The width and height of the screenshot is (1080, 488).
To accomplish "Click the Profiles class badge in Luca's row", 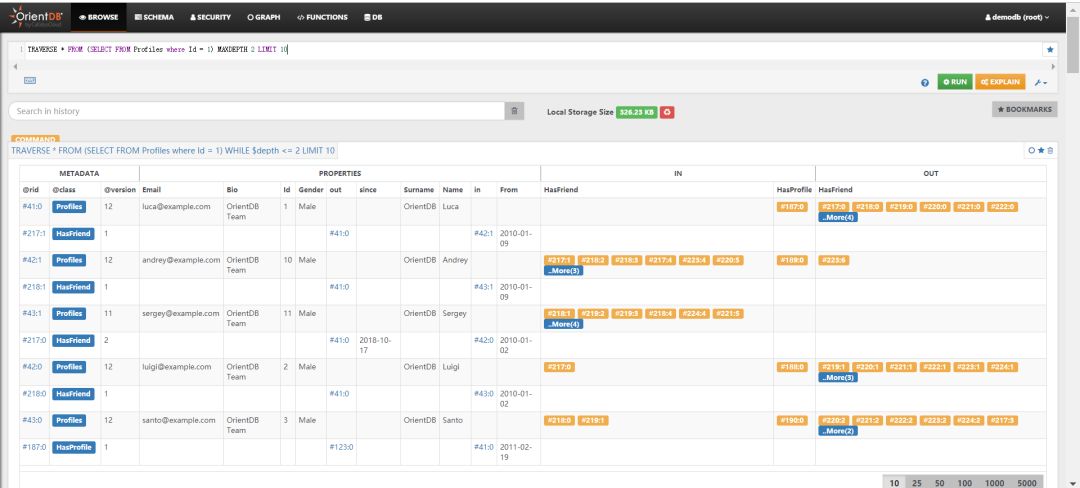I will tap(69, 206).
